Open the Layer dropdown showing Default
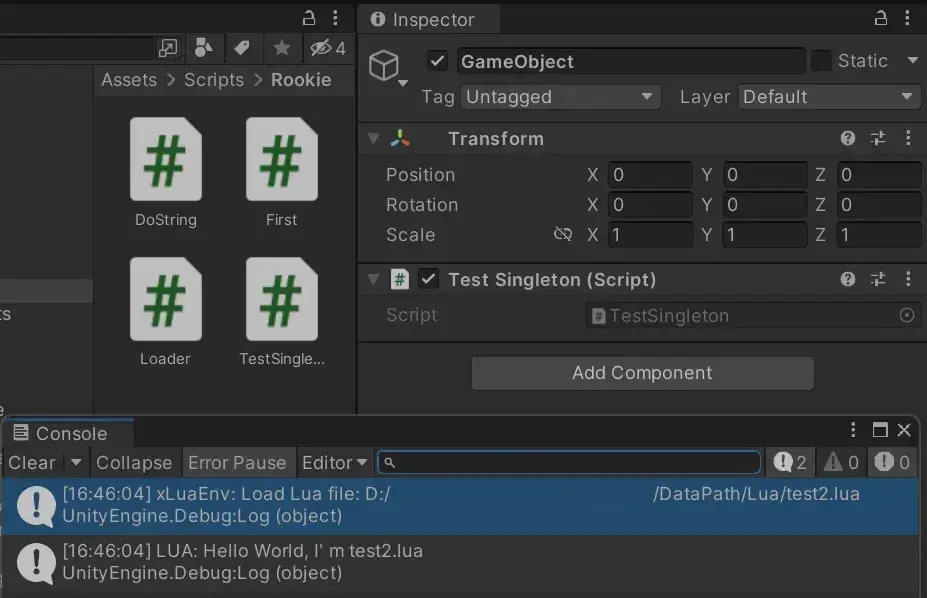This screenshot has height=598, width=927. click(829, 97)
